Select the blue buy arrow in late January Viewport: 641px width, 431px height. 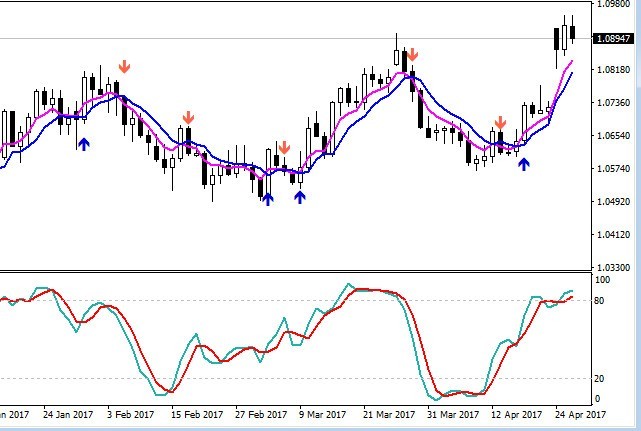[x=83, y=144]
